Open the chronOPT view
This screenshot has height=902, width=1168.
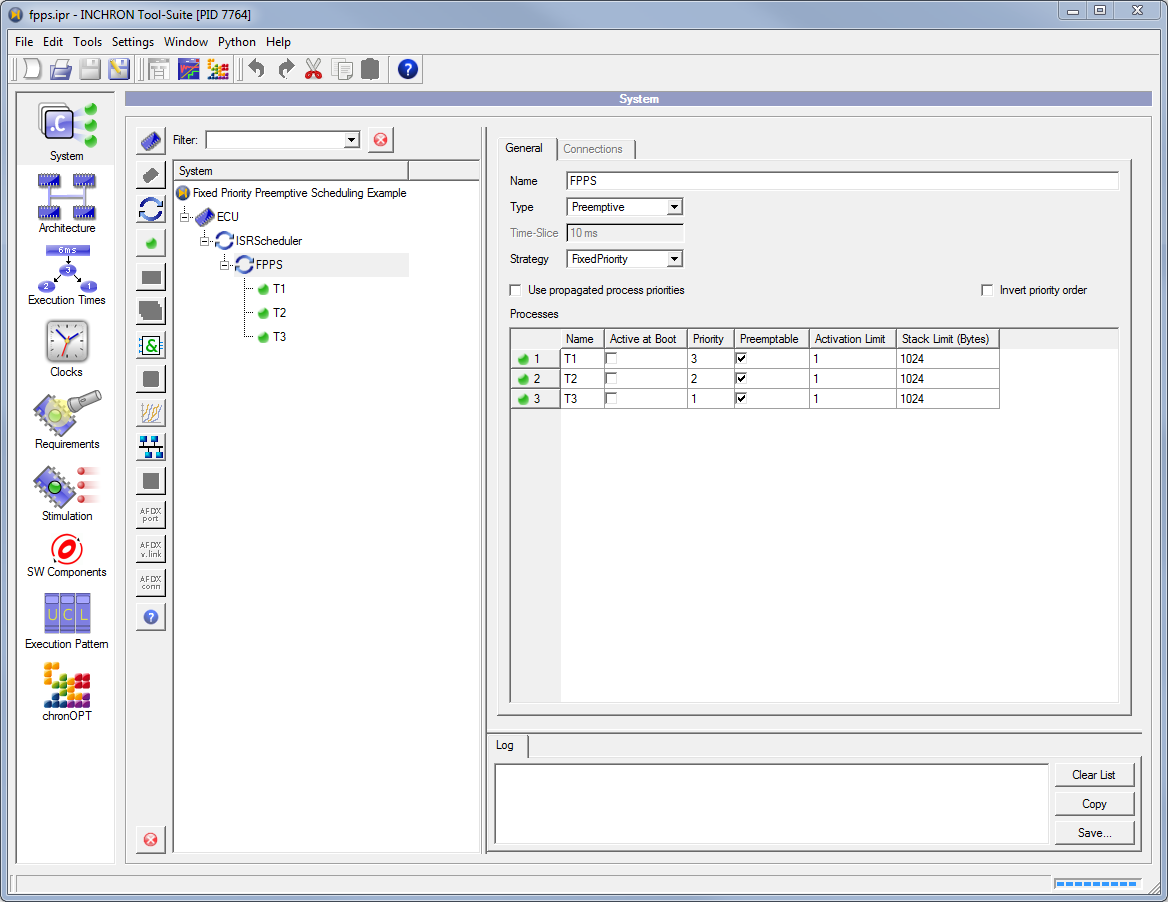click(66, 692)
